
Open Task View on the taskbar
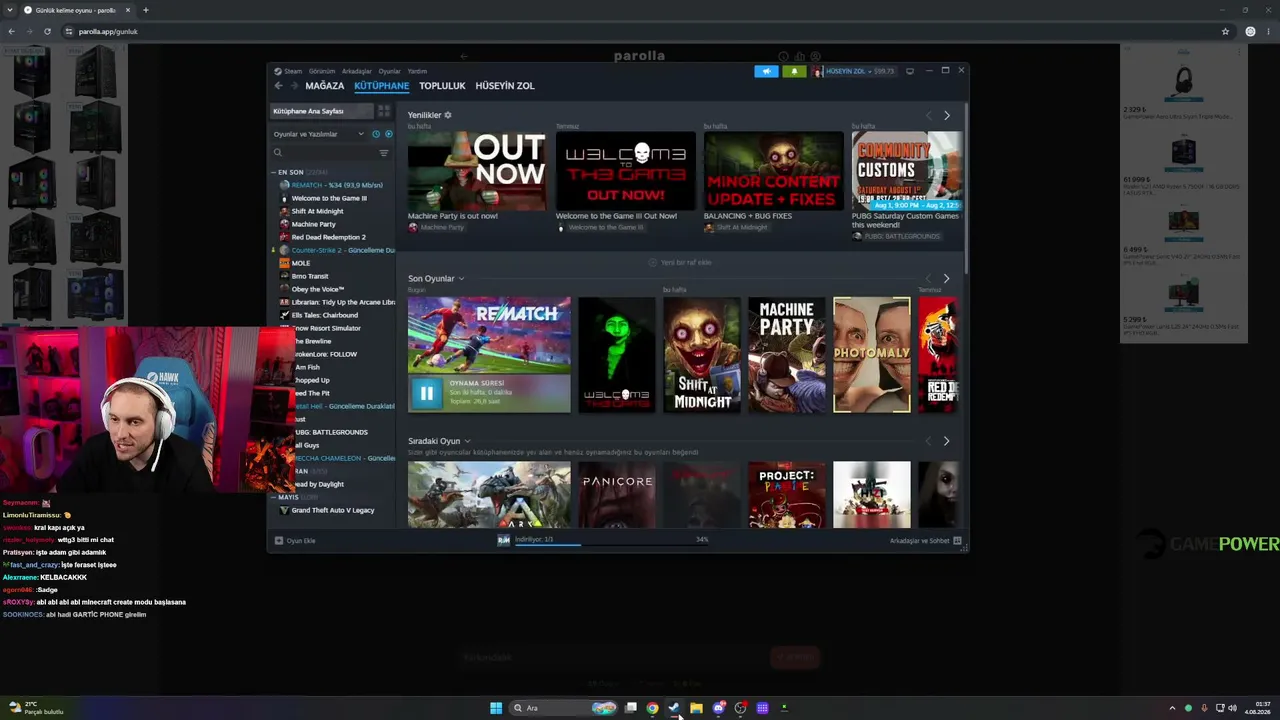coord(630,708)
